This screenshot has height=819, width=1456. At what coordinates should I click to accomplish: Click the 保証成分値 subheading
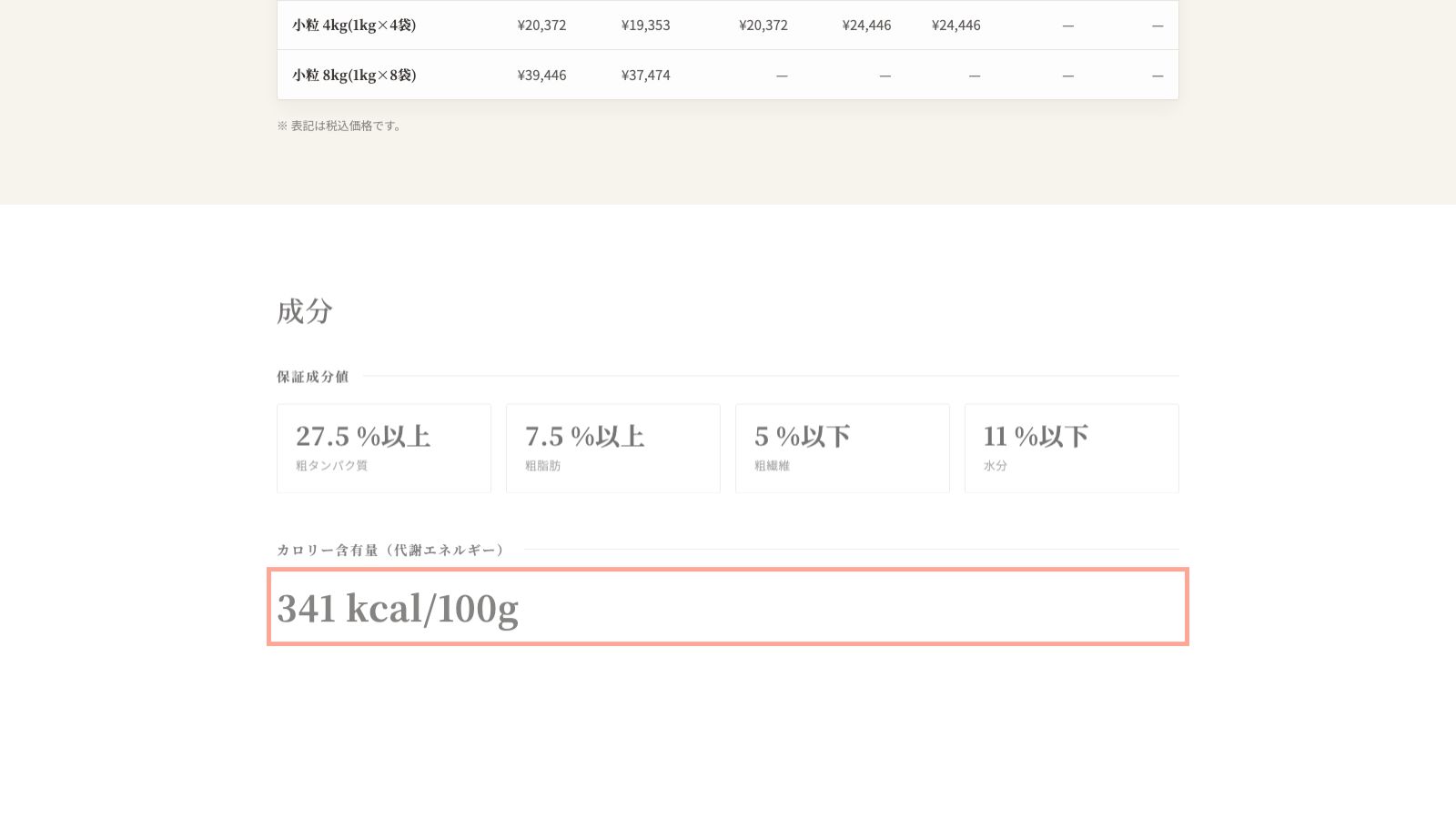[313, 377]
